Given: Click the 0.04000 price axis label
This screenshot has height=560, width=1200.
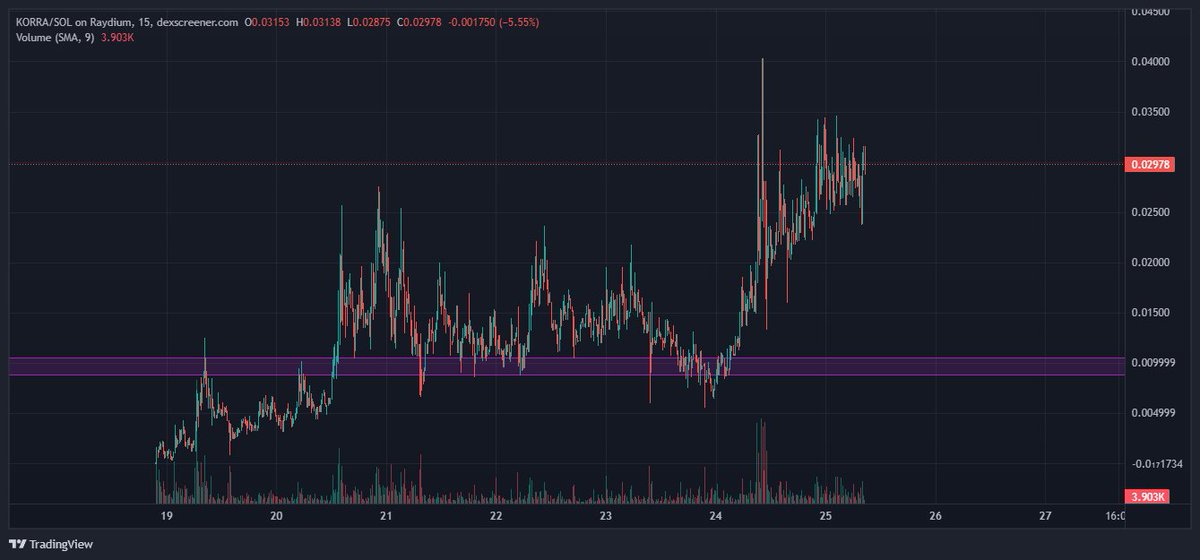Looking at the screenshot, I should (x=1151, y=62).
